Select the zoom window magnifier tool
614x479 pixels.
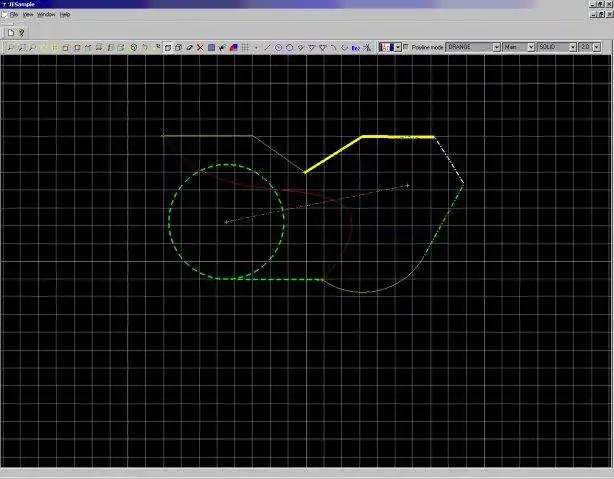21,48
